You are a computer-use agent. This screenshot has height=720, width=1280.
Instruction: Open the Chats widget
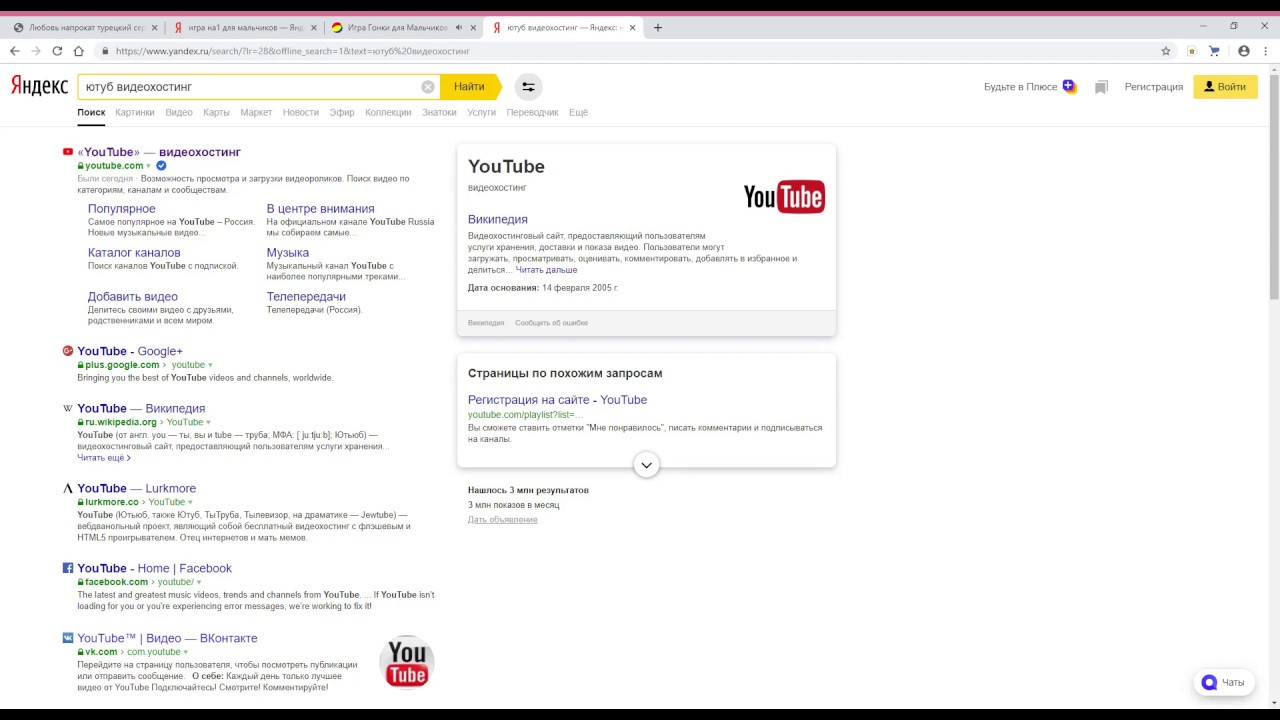pyautogui.click(x=1224, y=682)
